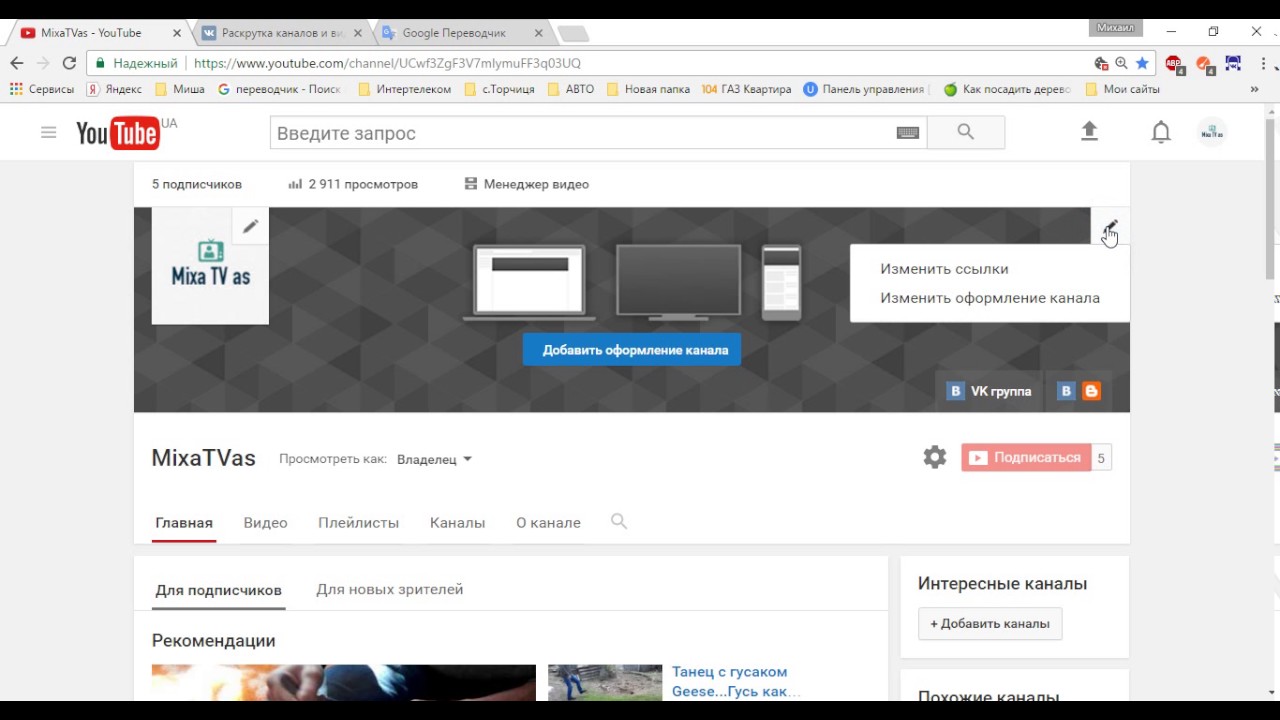Click the Михаил profile button in title bar
1280x720 pixels.
click(x=1116, y=28)
